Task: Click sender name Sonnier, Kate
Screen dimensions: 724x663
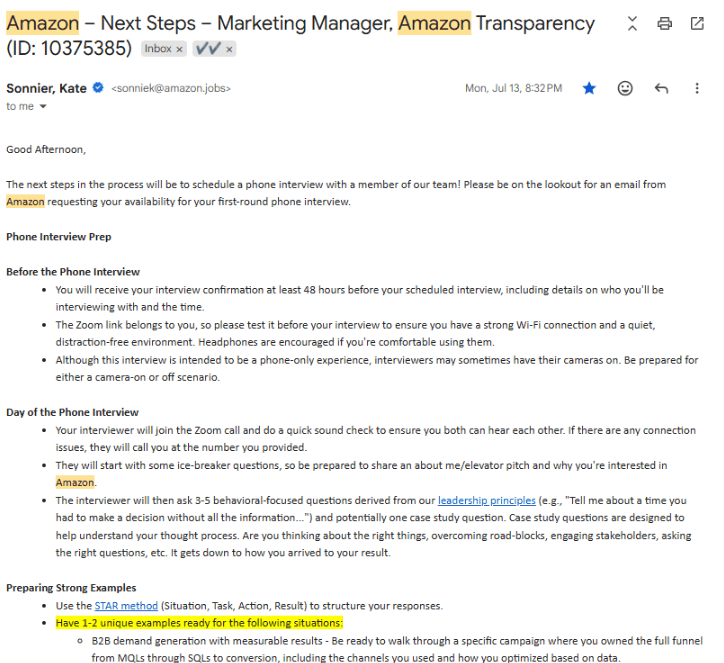Action: [x=46, y=88]
